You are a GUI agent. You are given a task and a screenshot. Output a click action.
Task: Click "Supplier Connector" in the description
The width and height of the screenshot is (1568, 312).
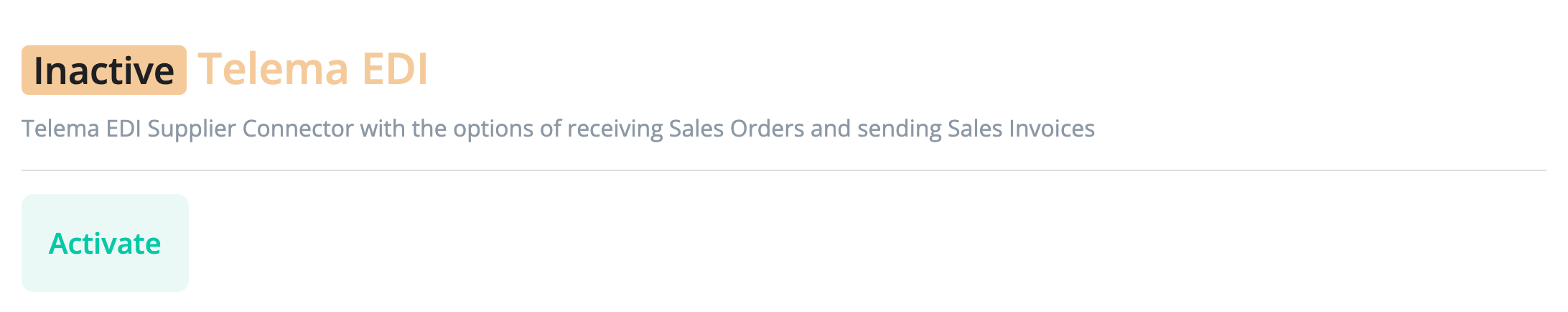[250, 129]
